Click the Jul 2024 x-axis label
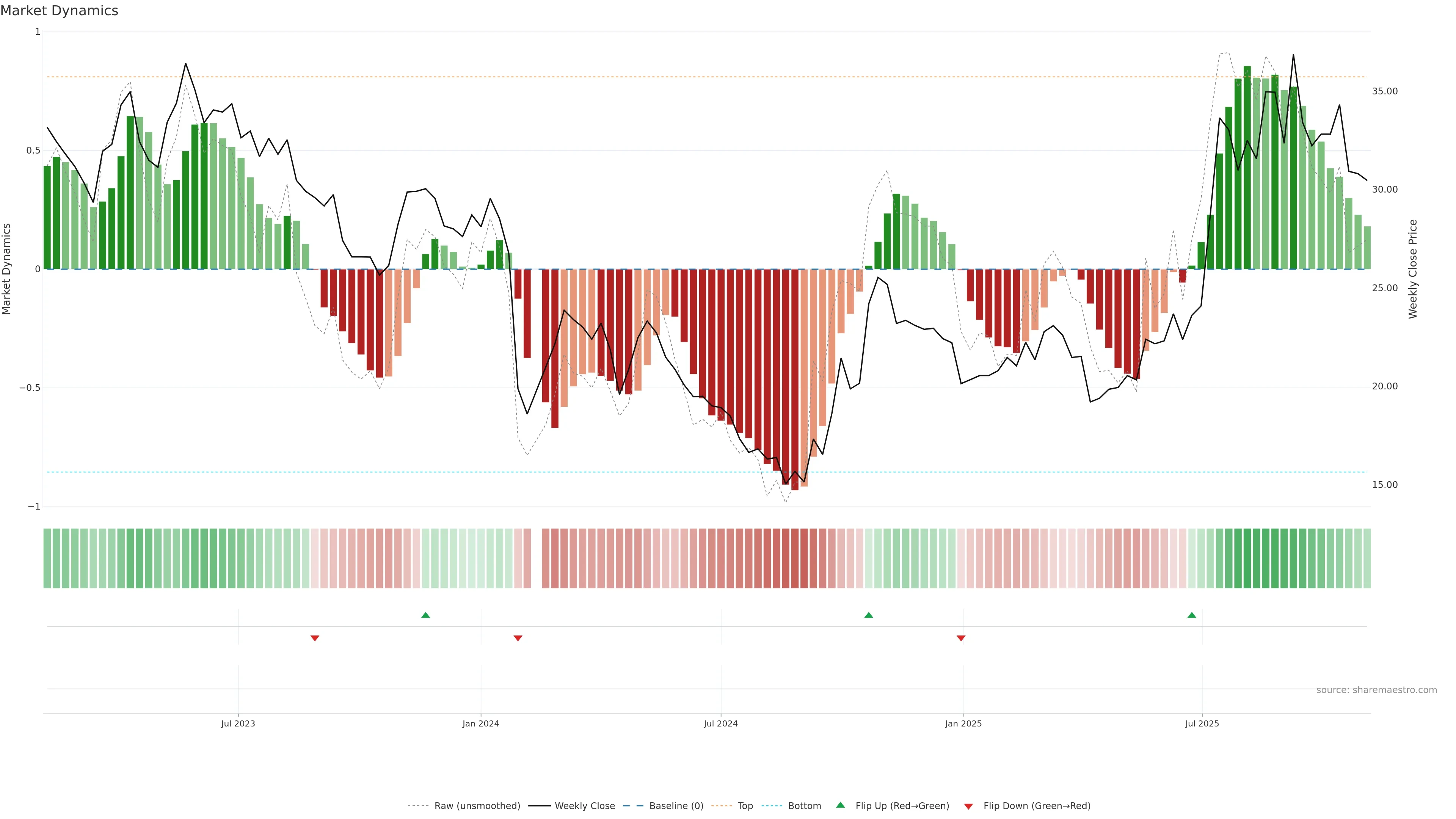 [721, 723]
